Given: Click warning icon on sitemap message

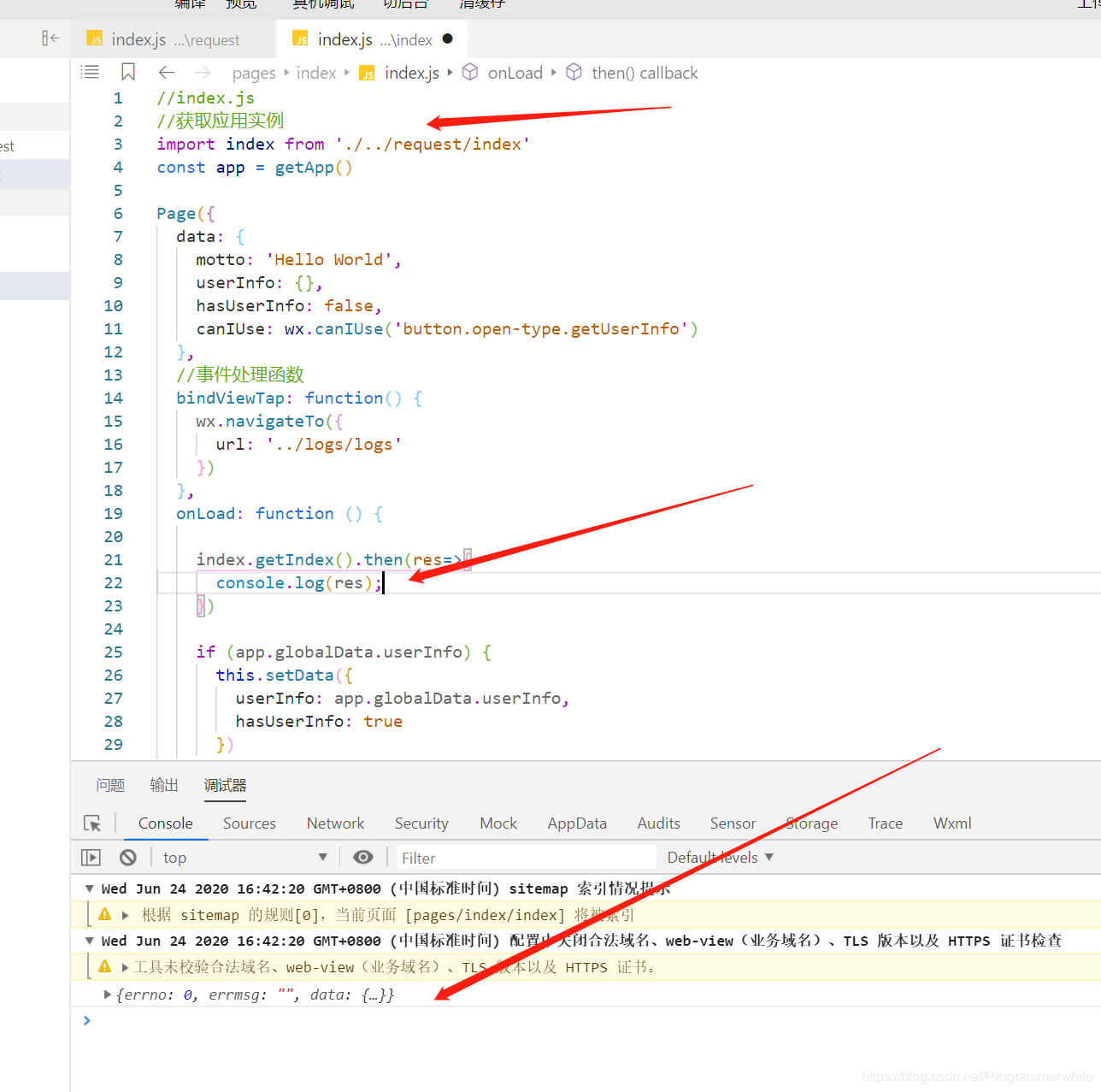Looking at the screenshot, I should (x=105, y=914).
